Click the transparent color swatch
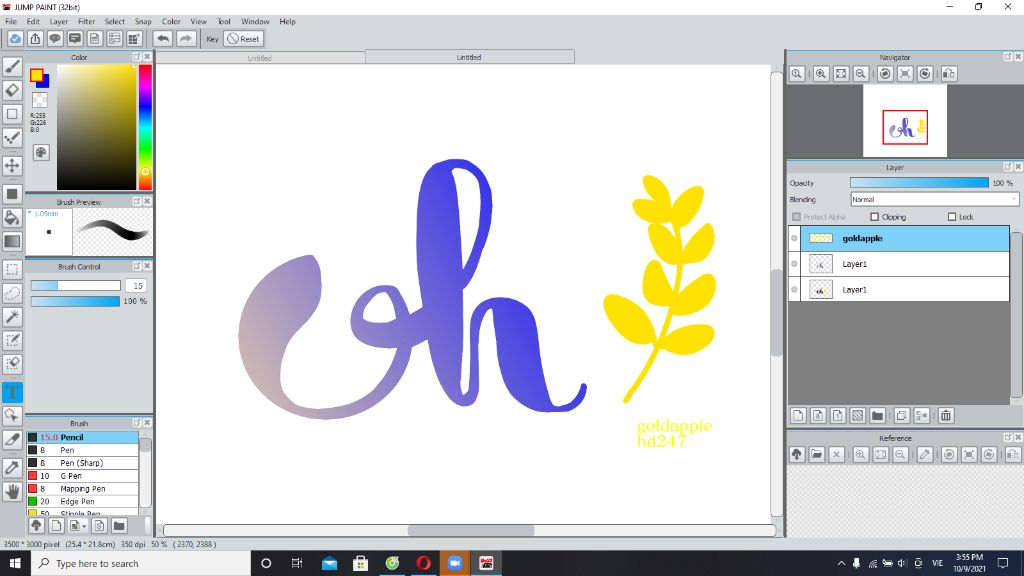 [40, 100]
